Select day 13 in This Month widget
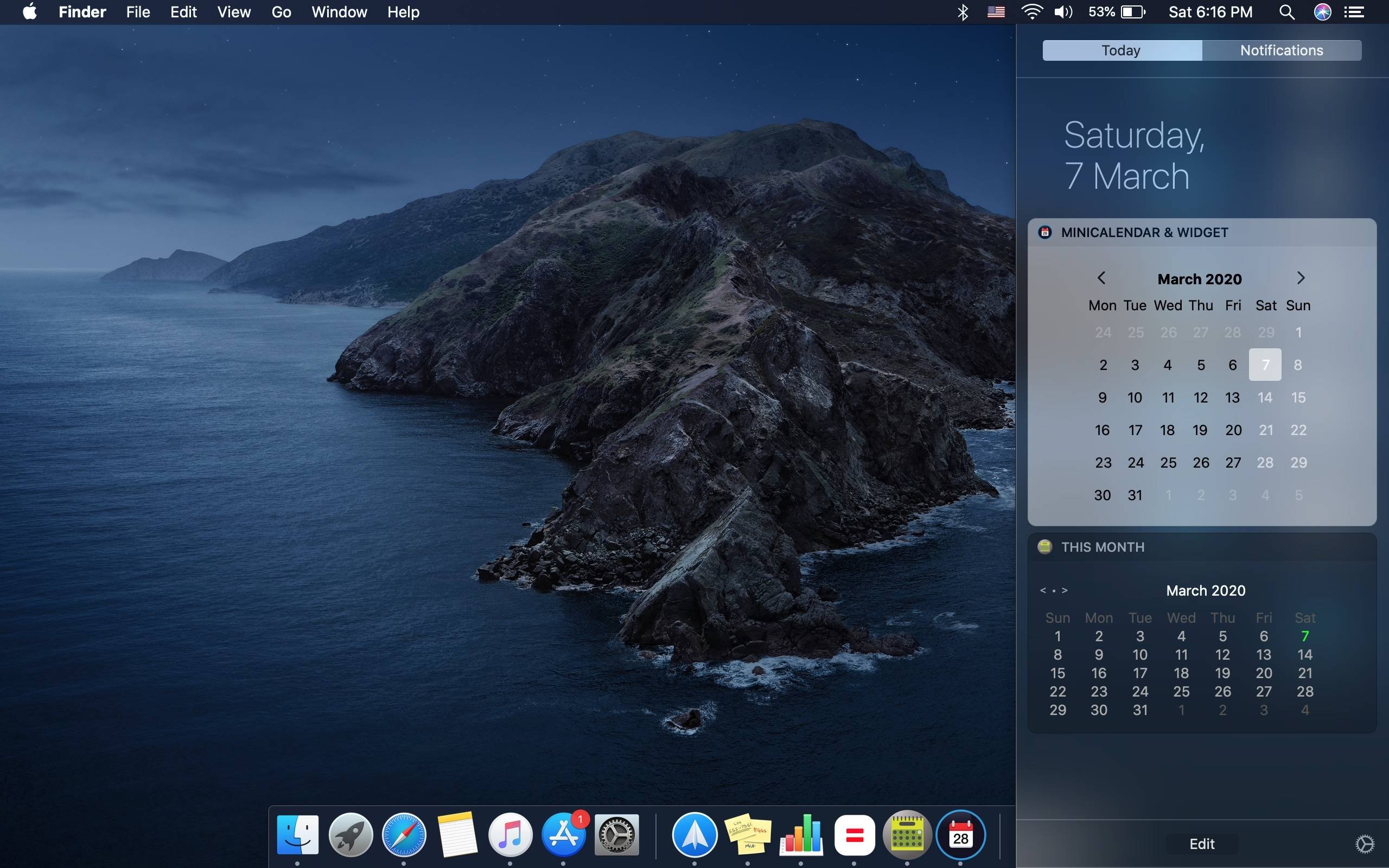The image size is (1389, 868). coord(1264,654)
